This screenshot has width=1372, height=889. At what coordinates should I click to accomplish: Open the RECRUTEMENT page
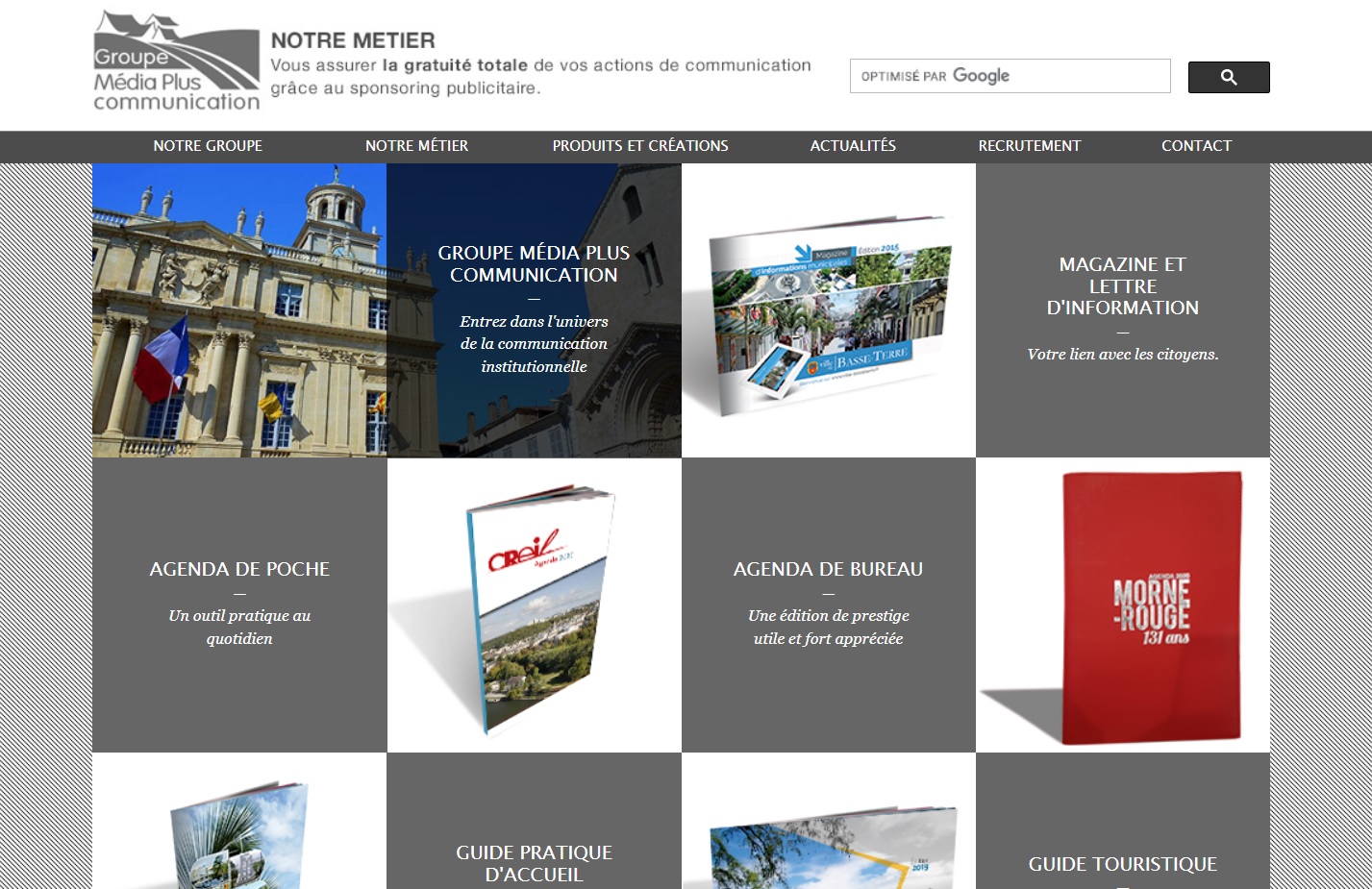point(1030,146)
